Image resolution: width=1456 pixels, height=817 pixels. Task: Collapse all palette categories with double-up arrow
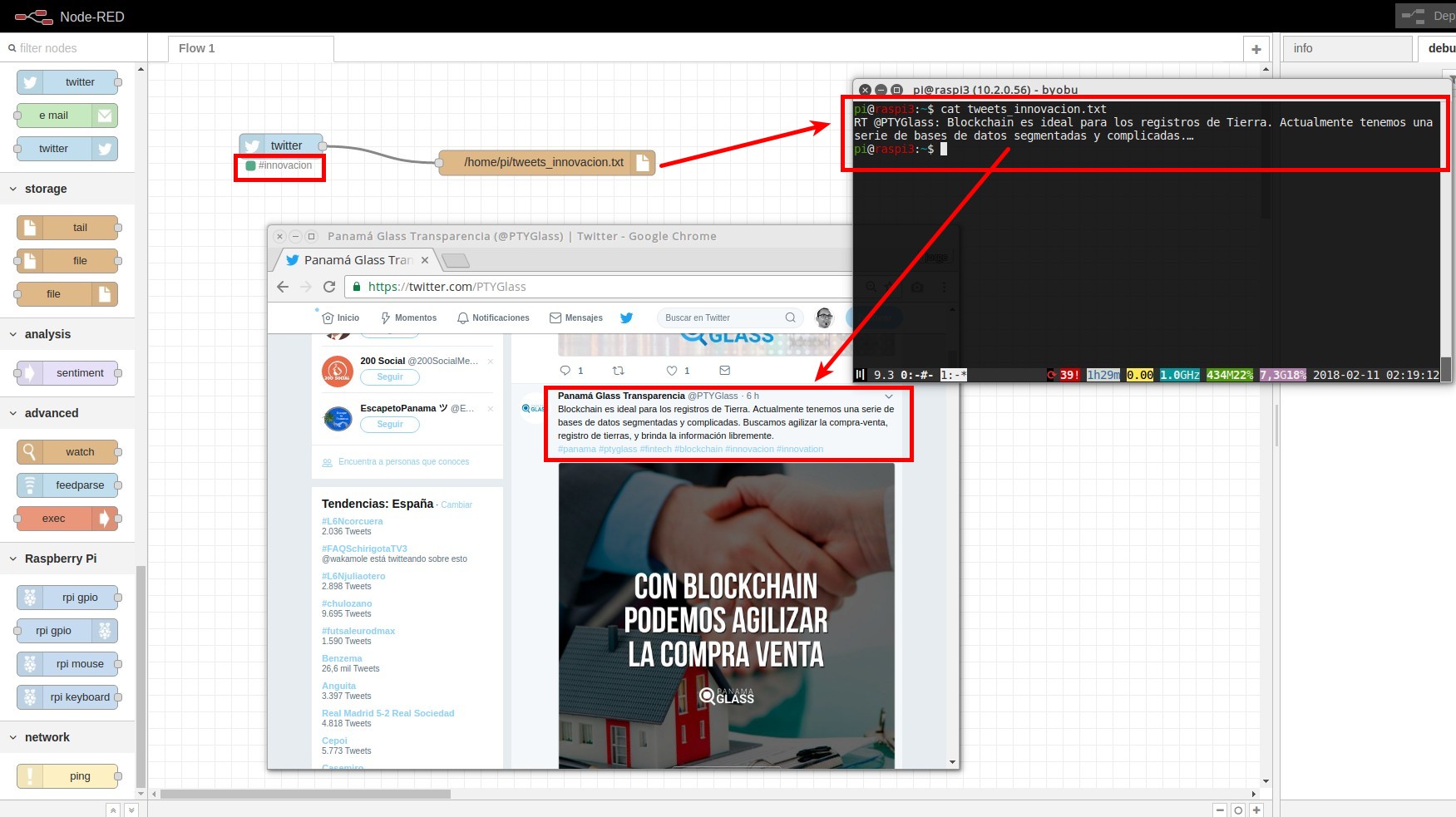(x=113, y=810)
